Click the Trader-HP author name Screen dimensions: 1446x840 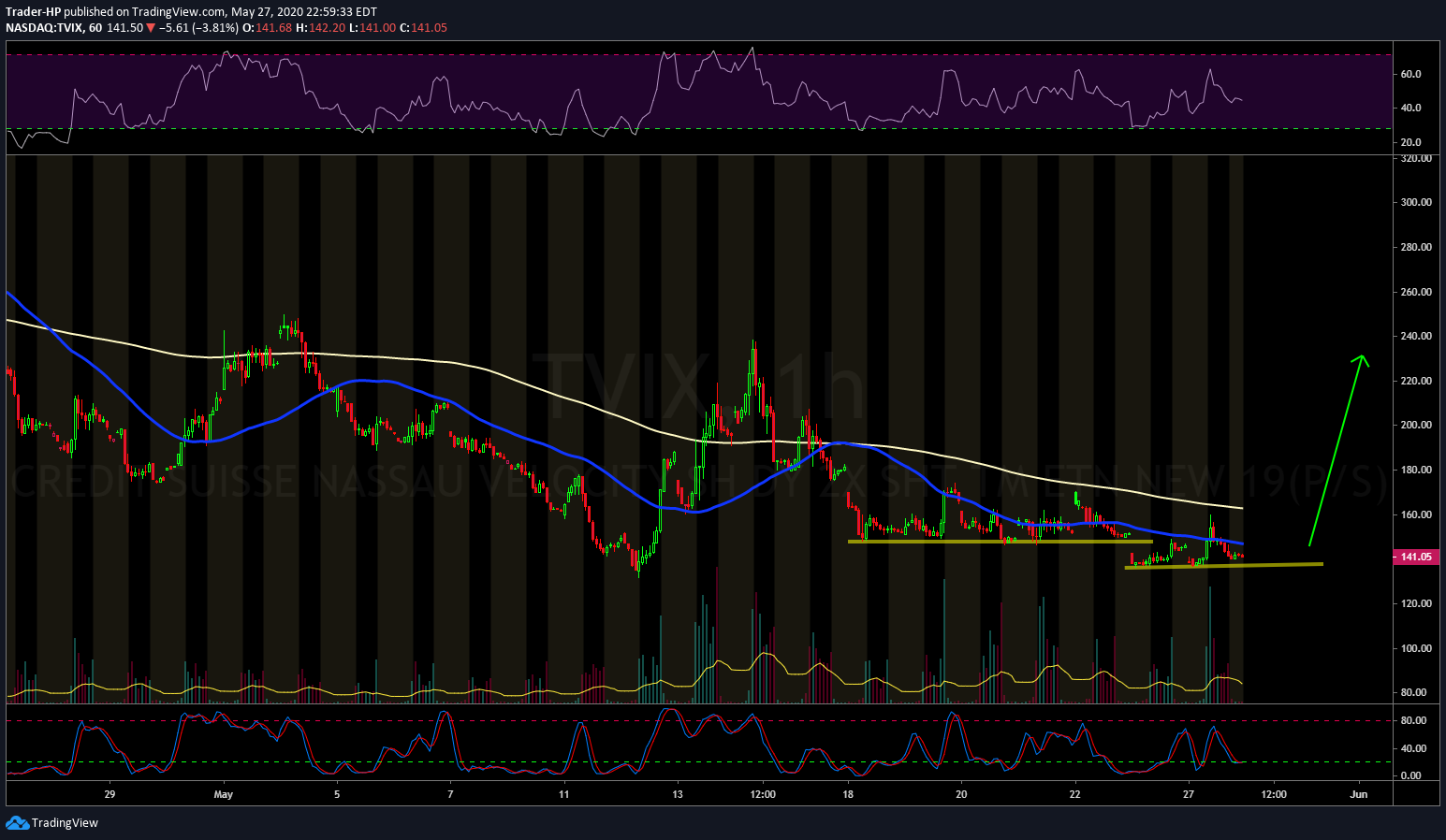point(33,12)
